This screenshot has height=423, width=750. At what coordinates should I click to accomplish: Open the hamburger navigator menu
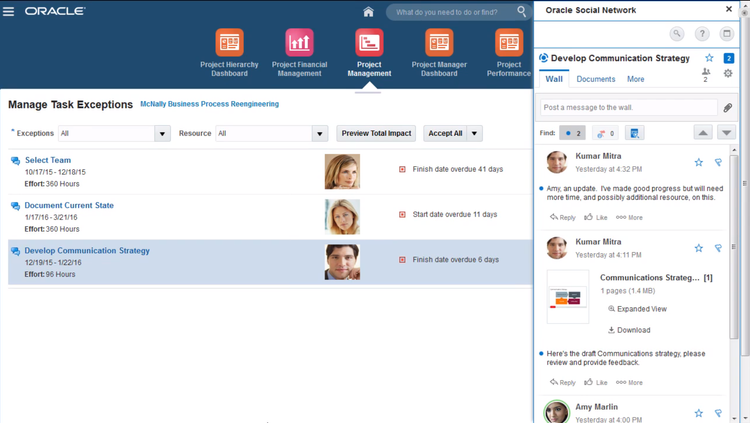[9, 11]
